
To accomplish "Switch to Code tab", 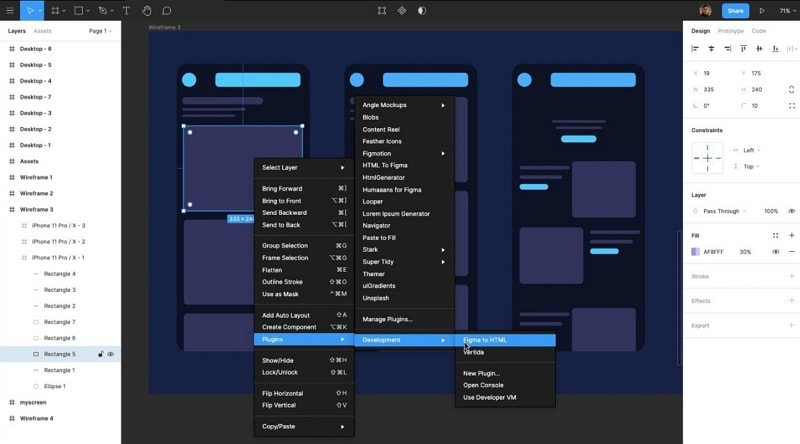I will [759, 31].
